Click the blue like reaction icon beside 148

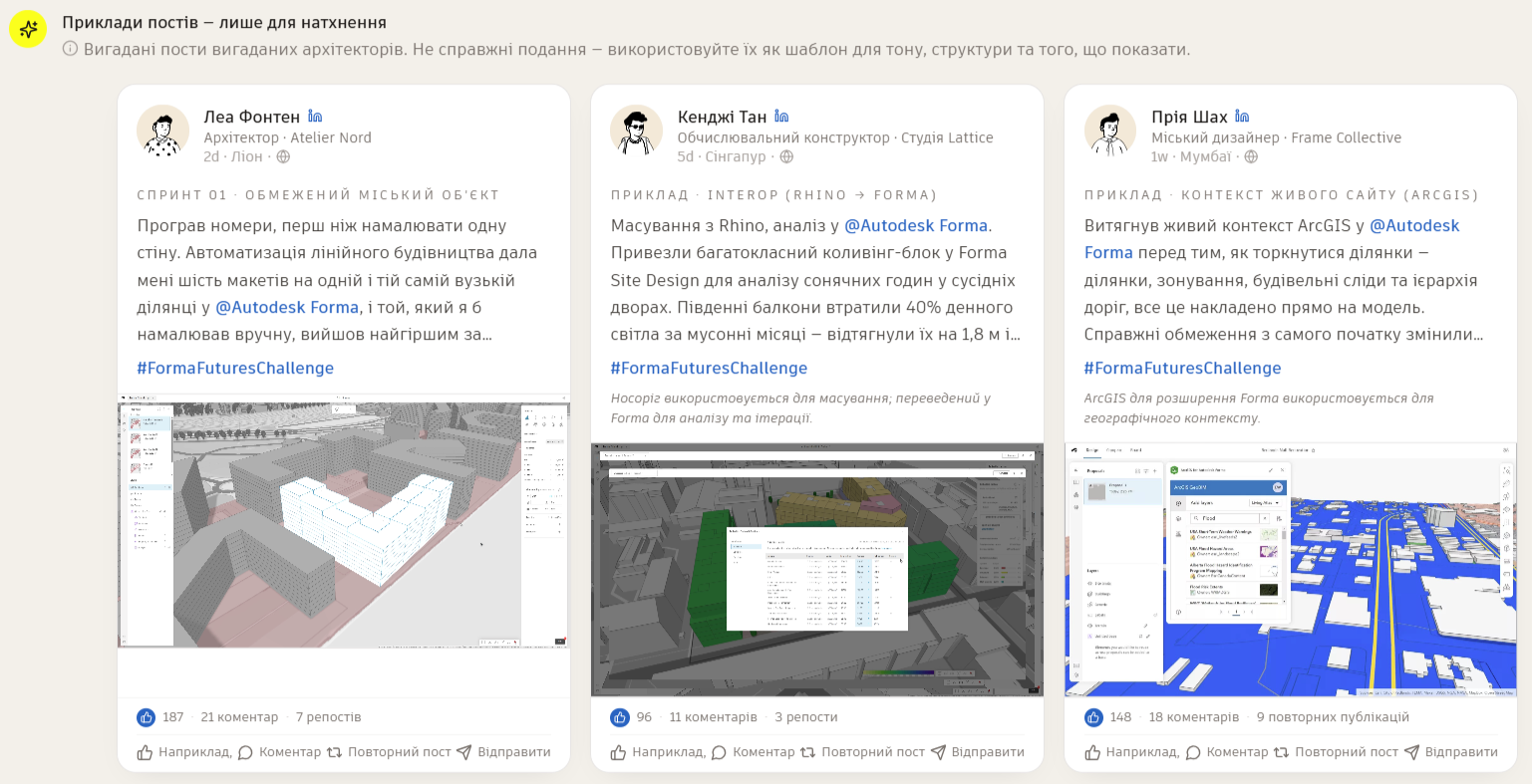[1093, 717]
